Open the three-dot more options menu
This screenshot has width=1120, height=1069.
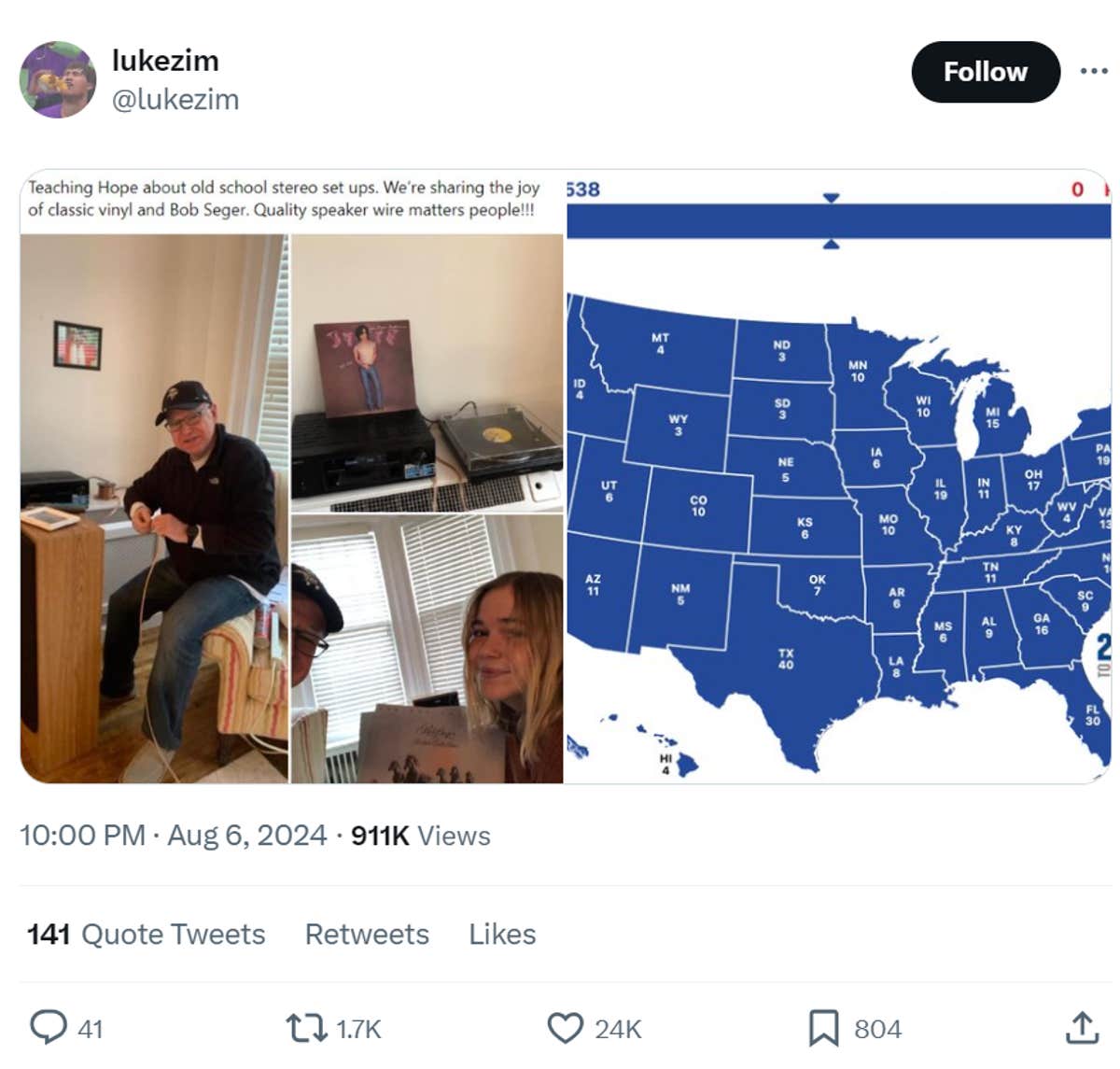click(x=1093, y=71)
